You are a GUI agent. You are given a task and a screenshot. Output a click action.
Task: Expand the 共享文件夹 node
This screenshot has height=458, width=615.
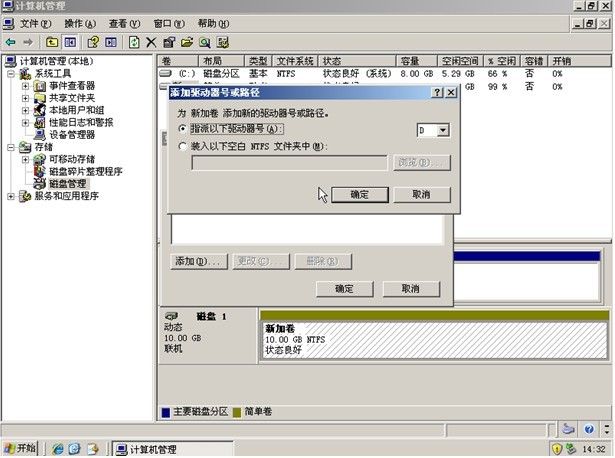(25, 98)
